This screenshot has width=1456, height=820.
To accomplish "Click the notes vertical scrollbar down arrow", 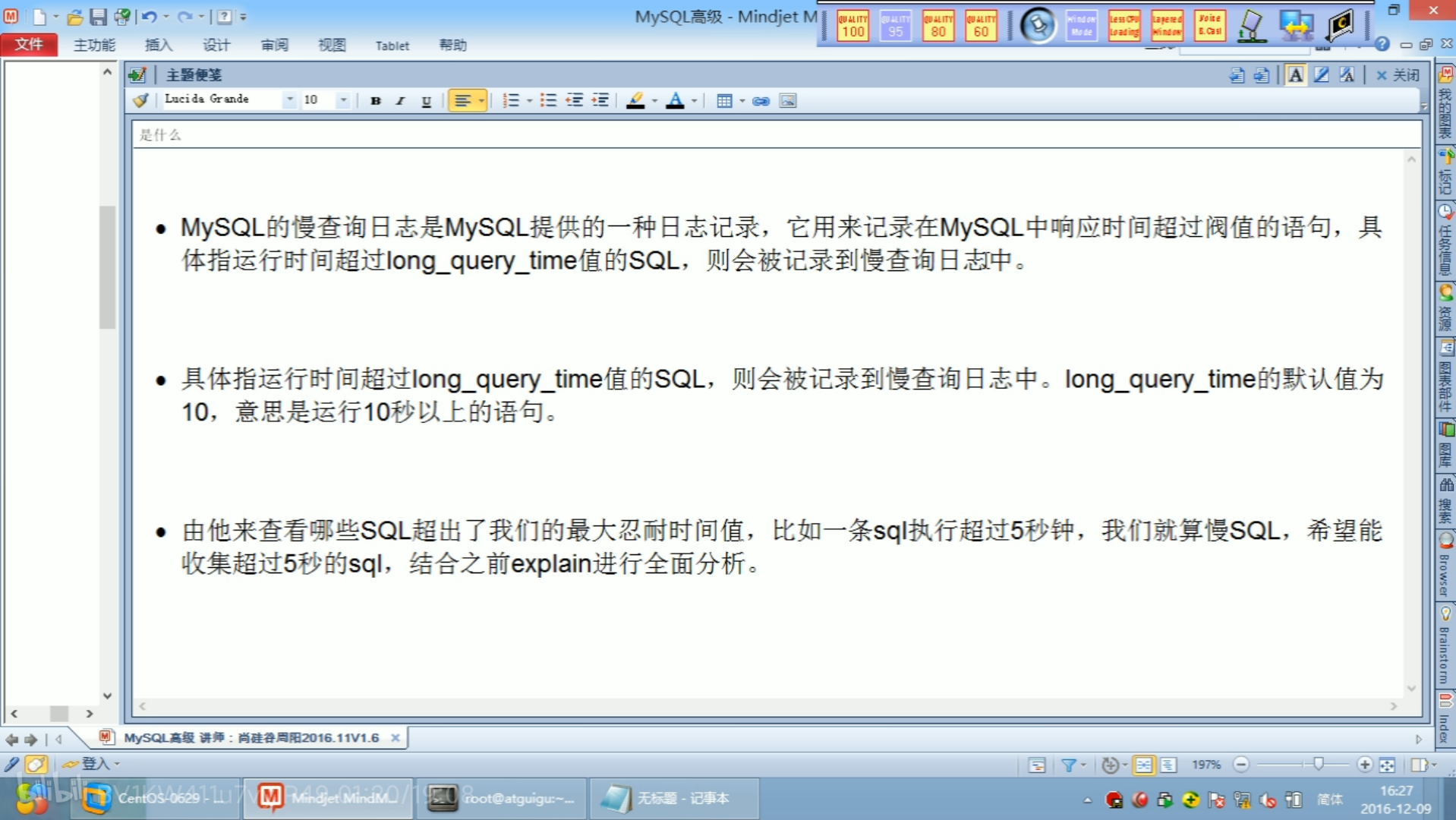I will 1411,688.
